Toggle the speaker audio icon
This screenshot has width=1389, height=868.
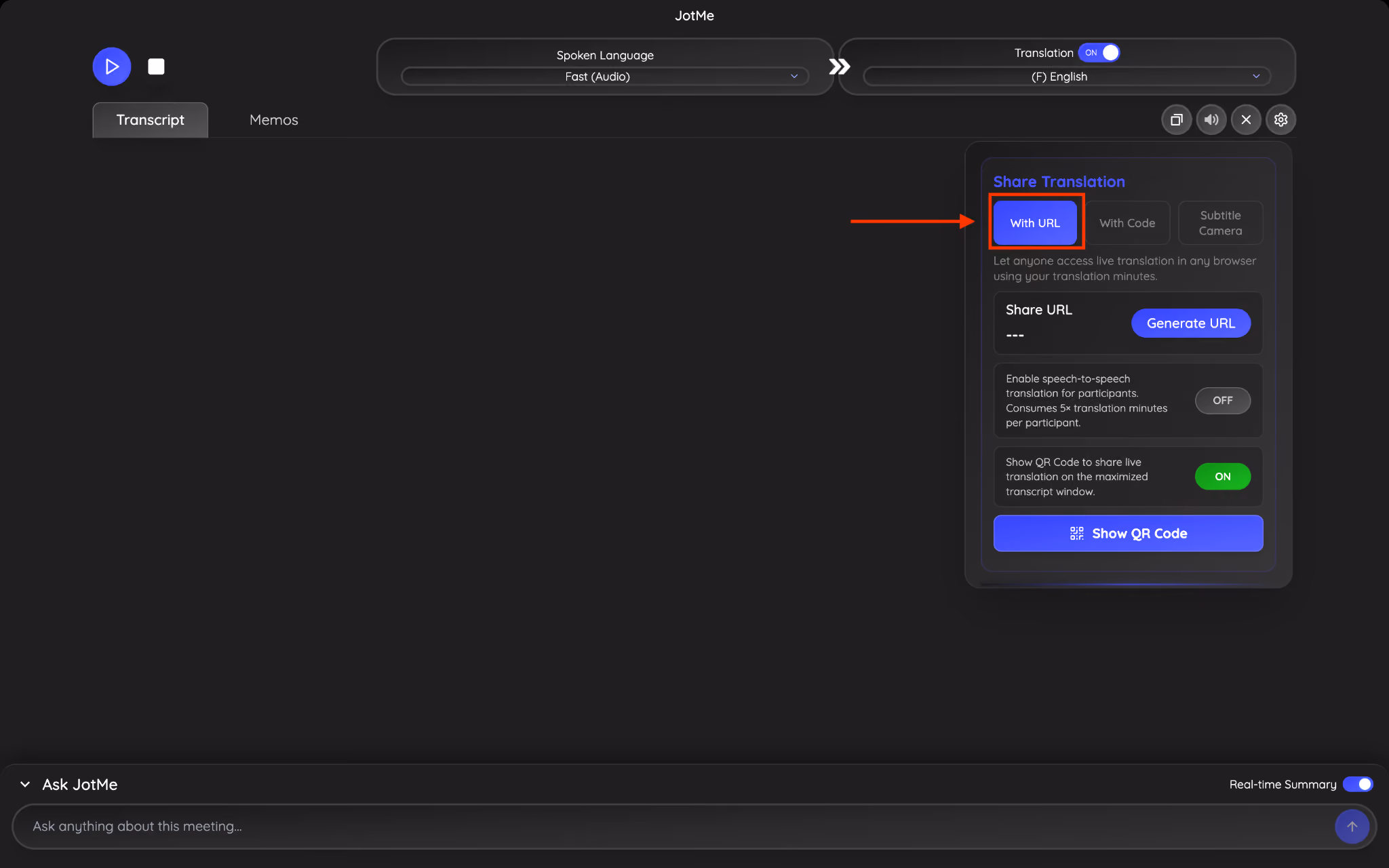click(x=1211, y=120)
